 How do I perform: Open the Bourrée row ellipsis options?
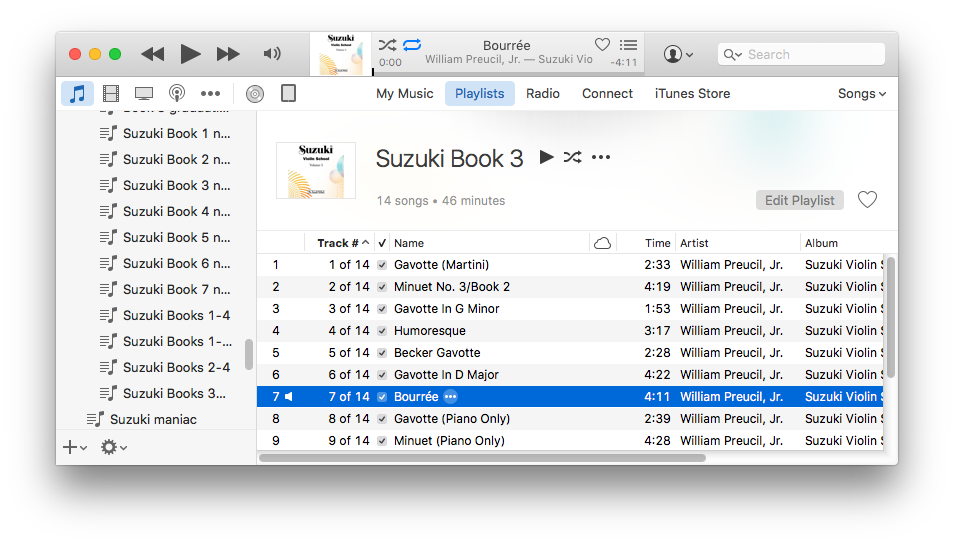point(450,397)
